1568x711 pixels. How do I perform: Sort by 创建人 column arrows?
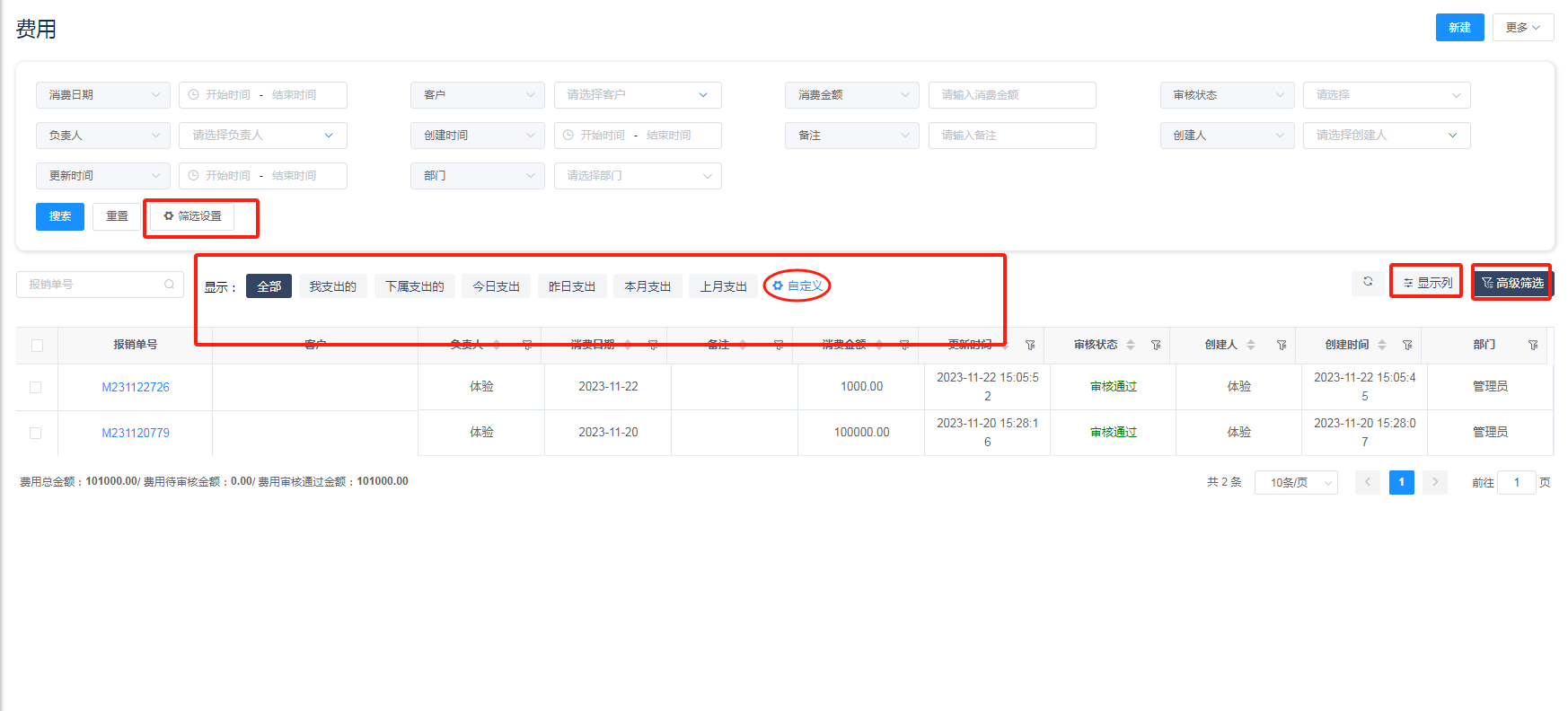1251,345
